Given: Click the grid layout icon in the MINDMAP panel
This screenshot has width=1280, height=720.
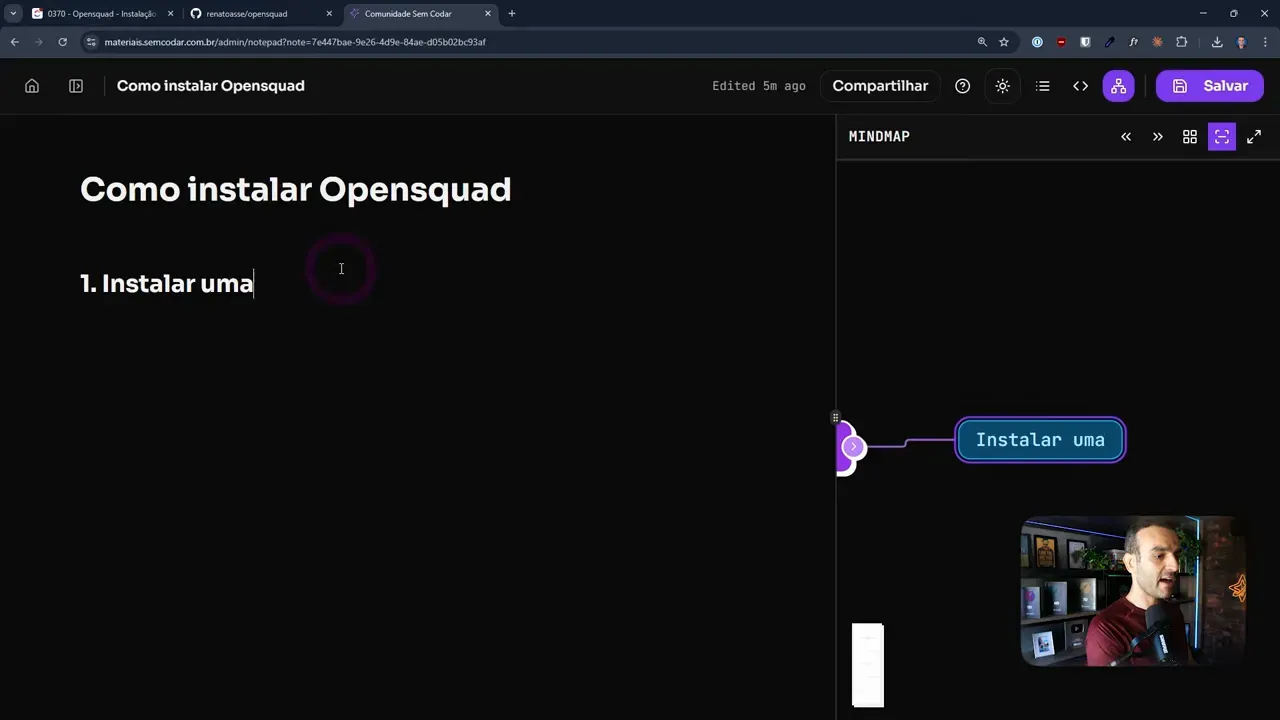Looking at the screenshot, I should click(1189, 136).
